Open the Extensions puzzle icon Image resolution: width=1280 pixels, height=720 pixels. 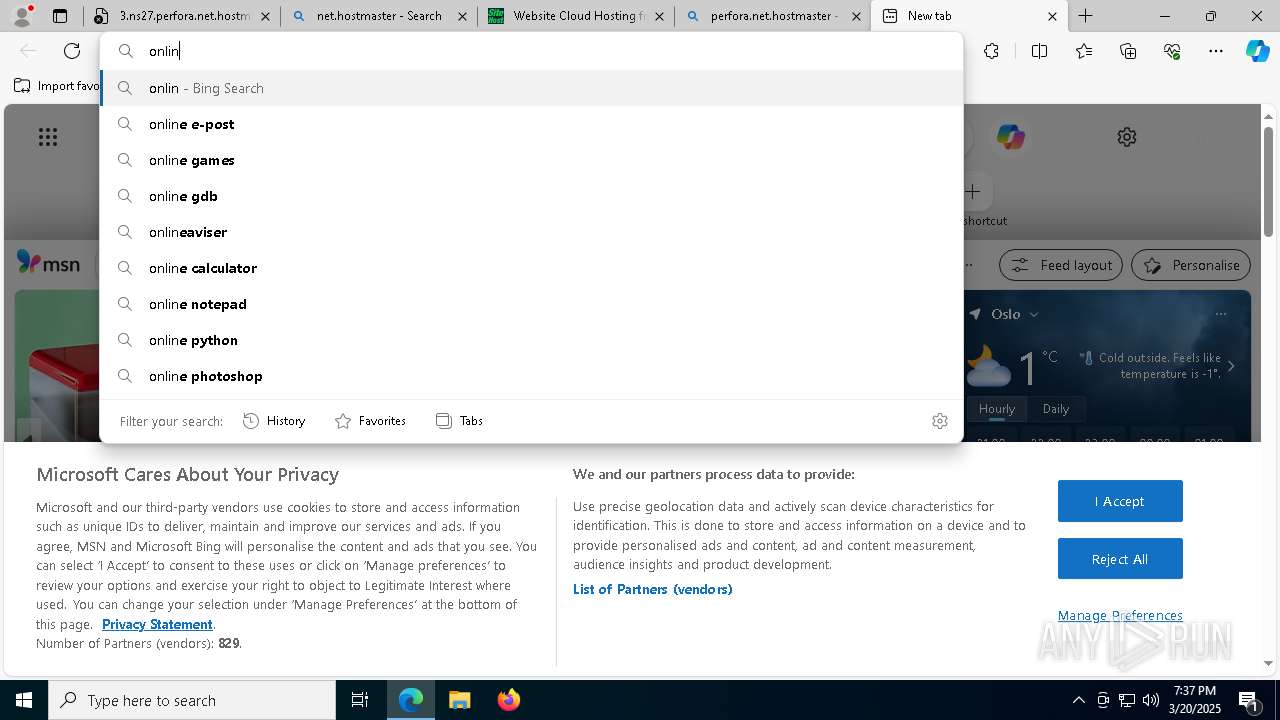click(x=991, y=51)
